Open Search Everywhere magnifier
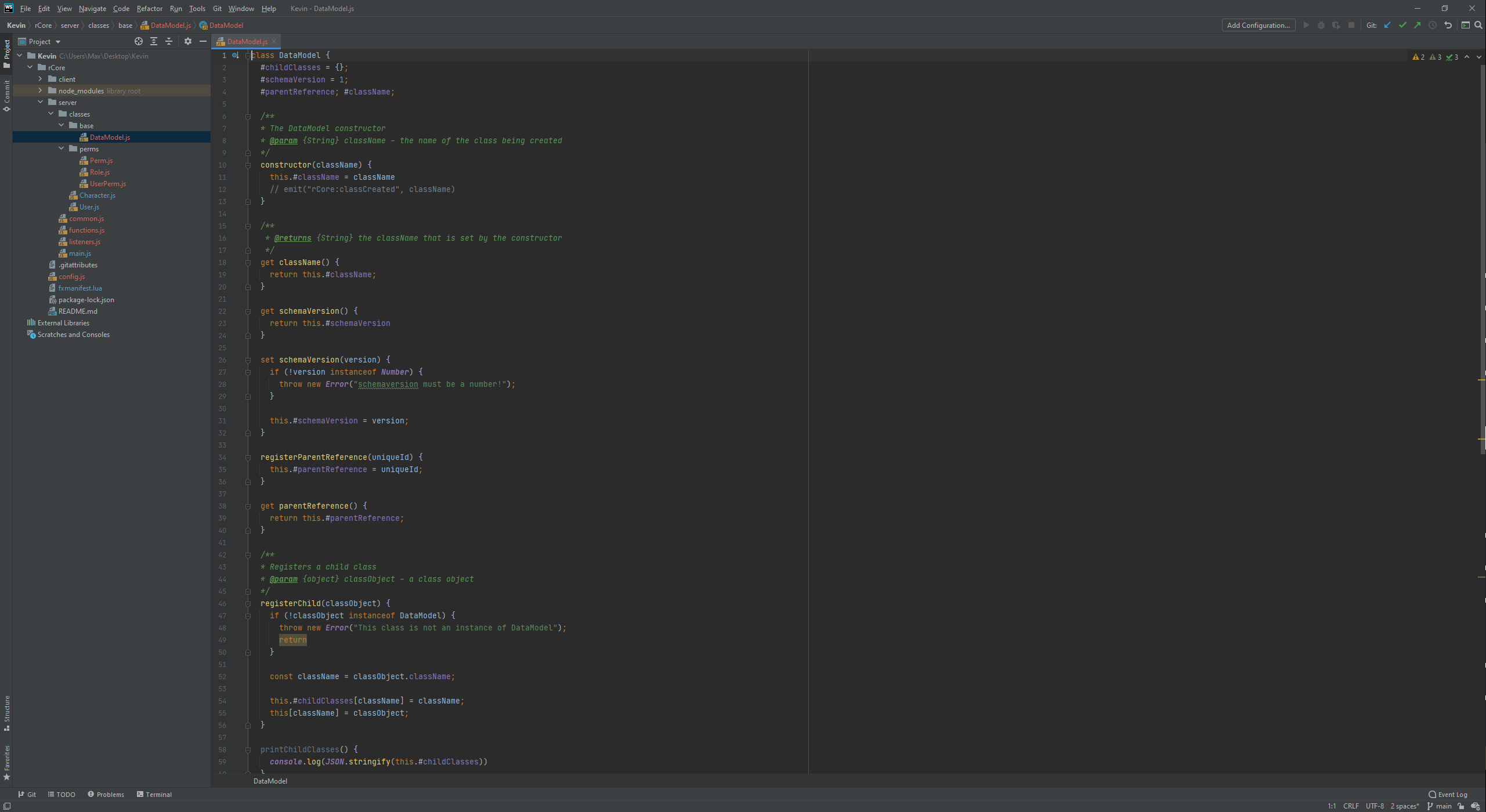Screen dimensions: 1486x812 1478,25
